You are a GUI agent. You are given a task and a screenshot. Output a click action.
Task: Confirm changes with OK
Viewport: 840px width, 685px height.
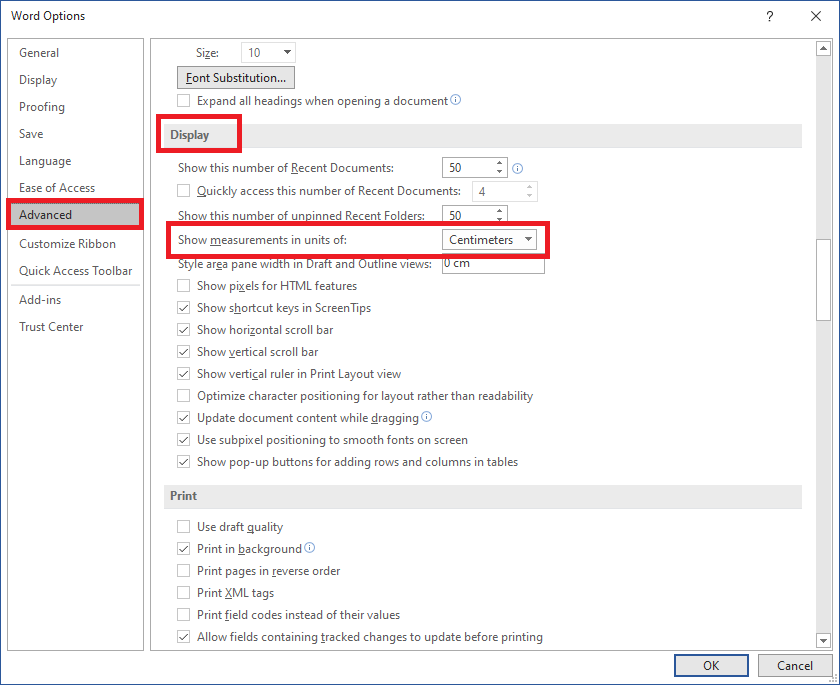click(x=711, y=665)
